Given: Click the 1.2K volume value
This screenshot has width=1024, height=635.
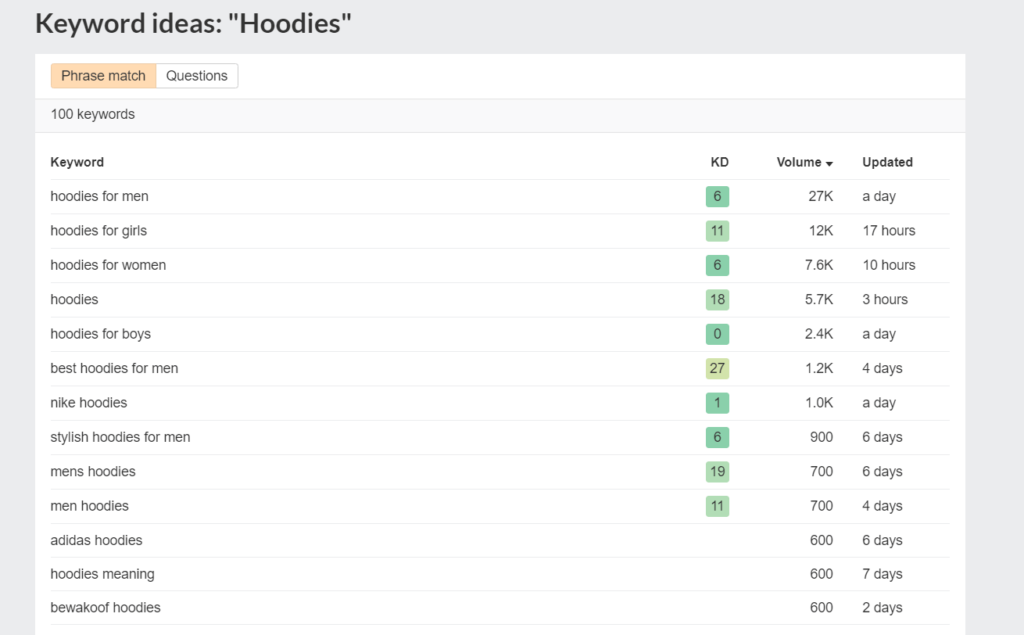Looking at the screenshot, I should (x=818, y=368).
